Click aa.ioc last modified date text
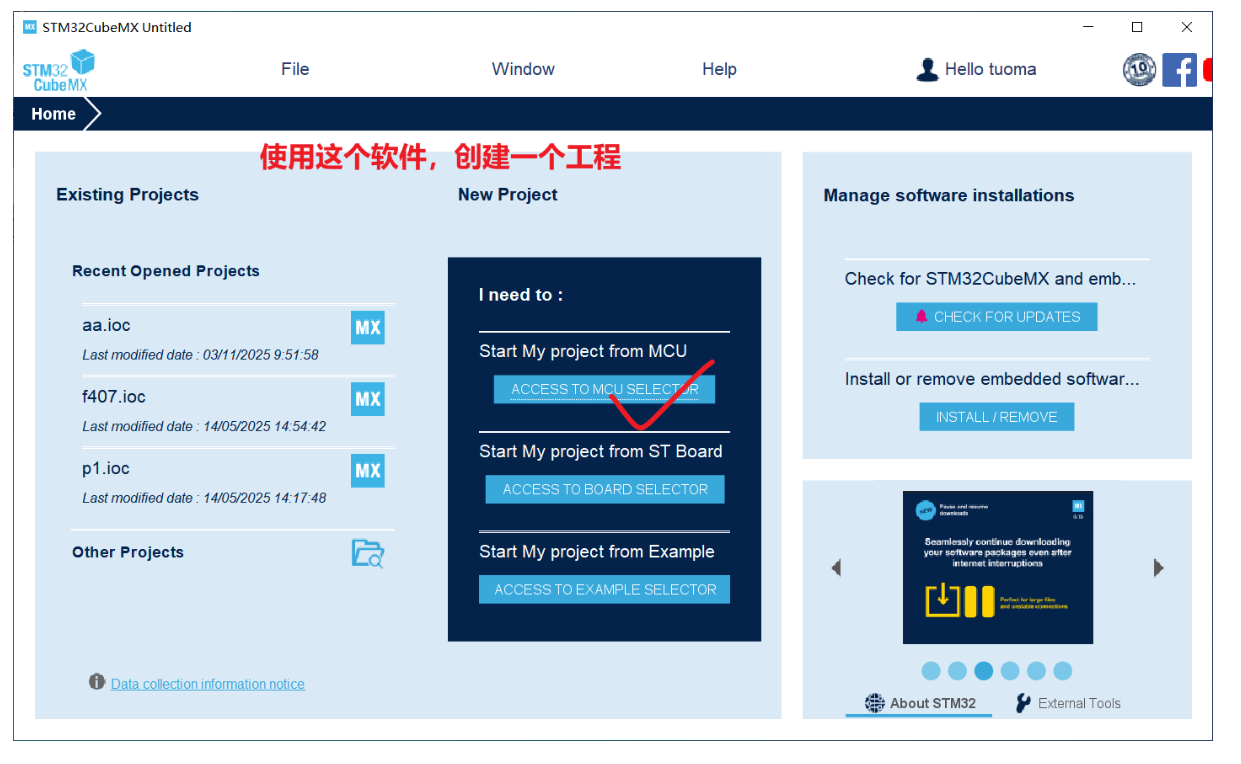The width and height of the screenshot is (1241, 764). pyautogui.click(x=200, y=355)
